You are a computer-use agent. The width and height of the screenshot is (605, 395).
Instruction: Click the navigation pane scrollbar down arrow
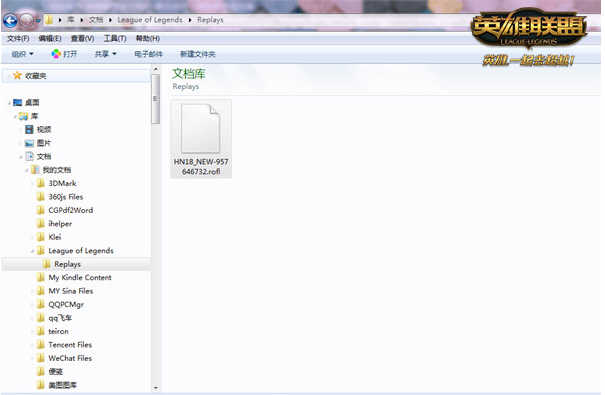[155, 388]
